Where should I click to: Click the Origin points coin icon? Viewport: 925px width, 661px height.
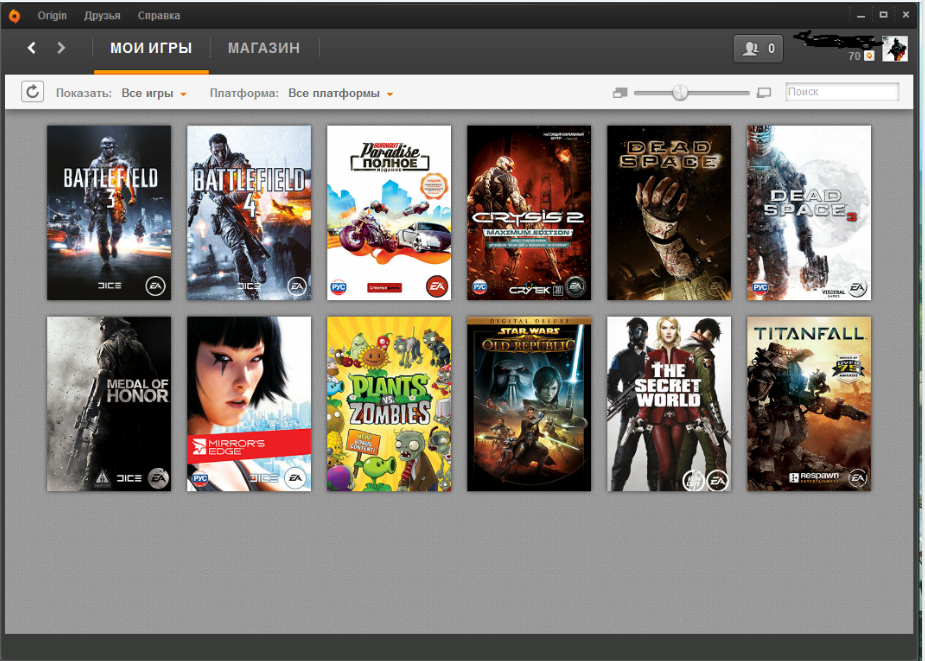pyautogui.click(x=868, y=56)
